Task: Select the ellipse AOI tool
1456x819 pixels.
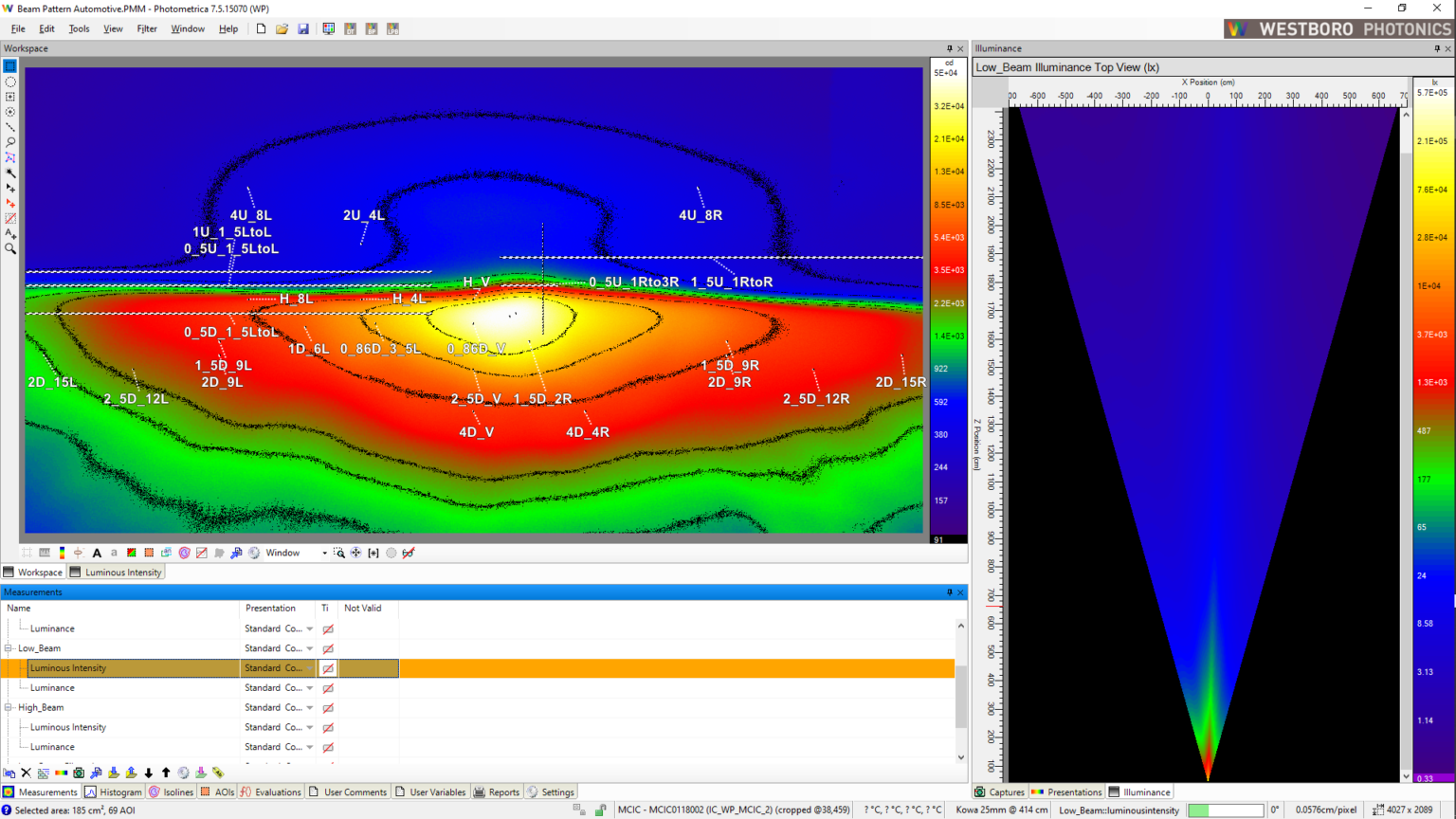Action: [x=10, y=82]
